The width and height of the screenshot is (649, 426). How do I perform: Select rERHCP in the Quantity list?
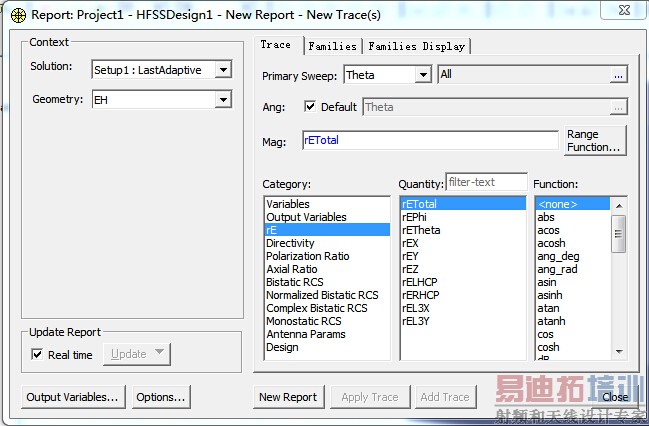[x=463, y=295]
